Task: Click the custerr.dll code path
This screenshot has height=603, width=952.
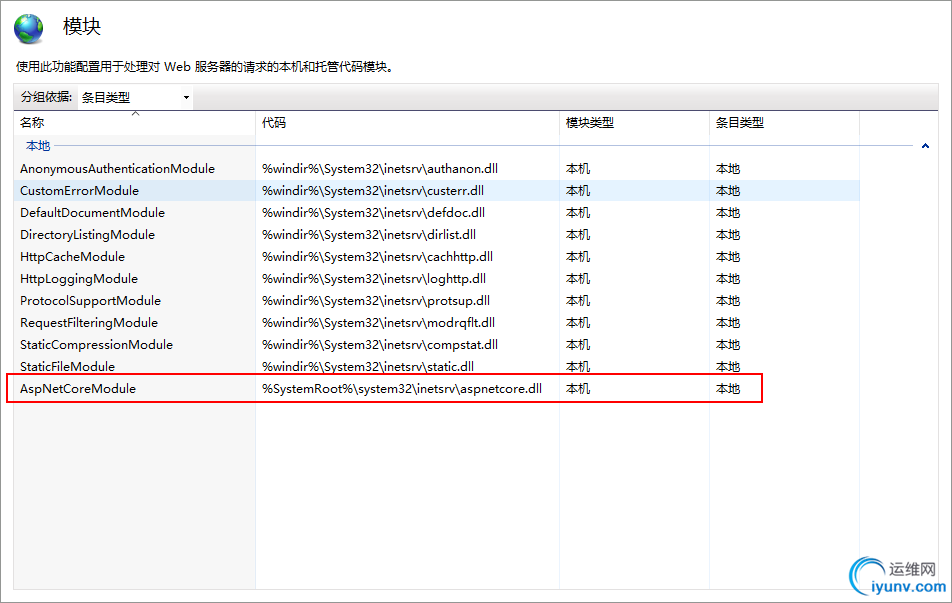Action: (x=373, y=191)
